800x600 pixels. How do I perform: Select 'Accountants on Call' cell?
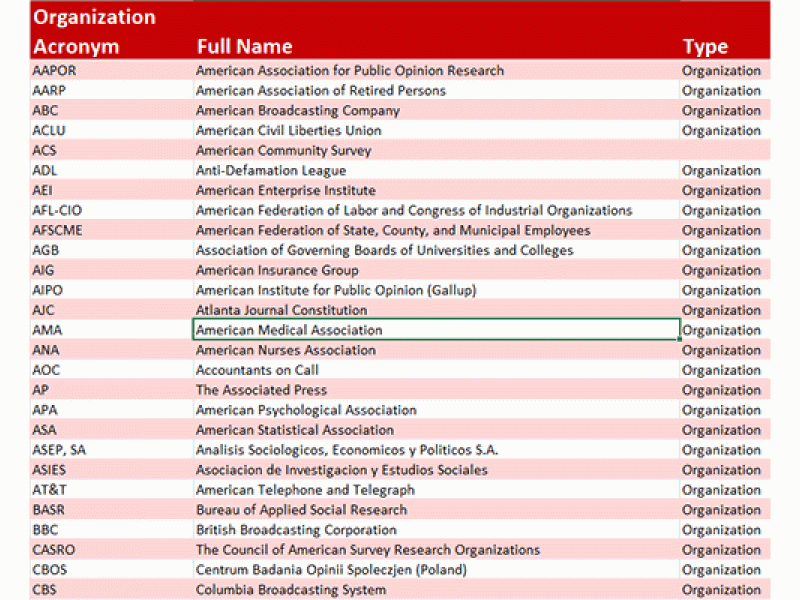pyautogui.click(x=436, y=370)
